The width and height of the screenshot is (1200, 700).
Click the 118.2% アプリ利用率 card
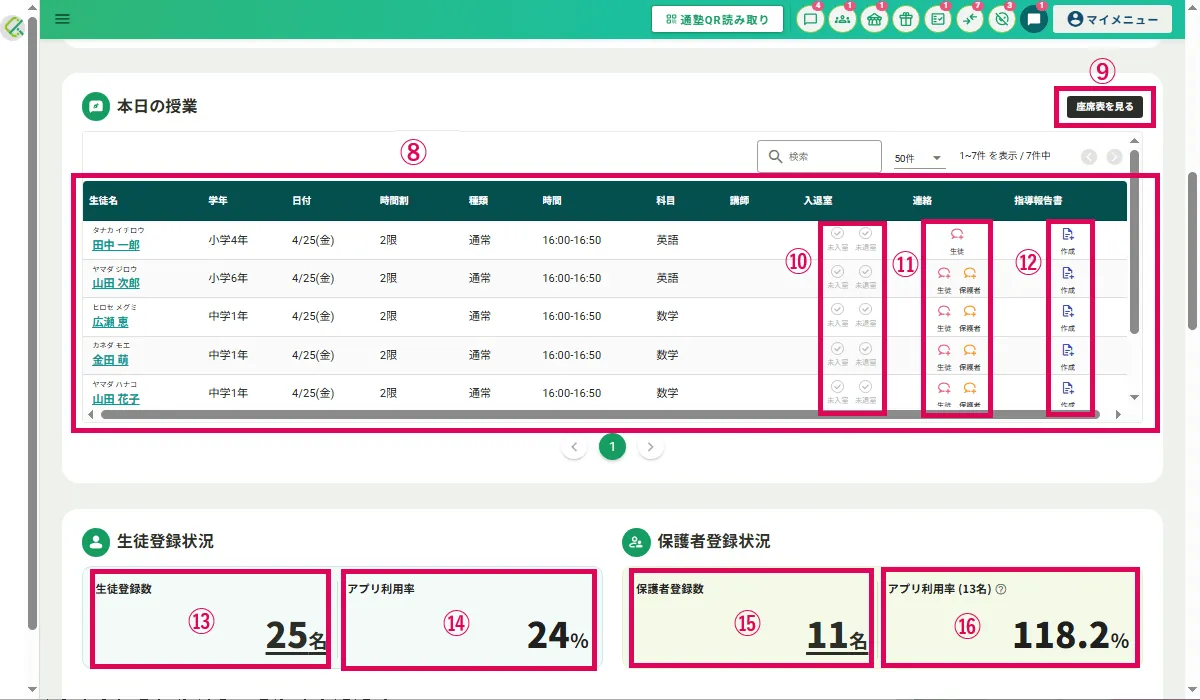tap(1011, 620)
